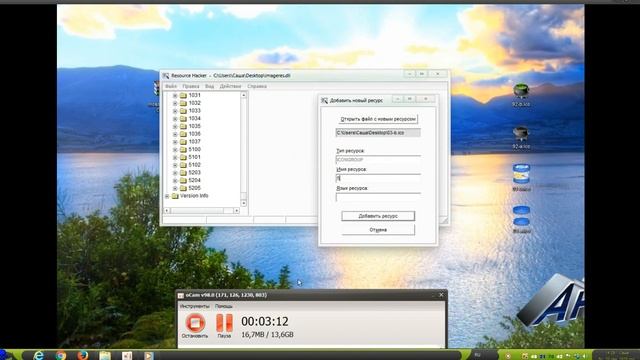The width and height of the screenshot is (640, 360).
Task: Click the tree scrollbar up arrow
Action: tap(244, 95)
